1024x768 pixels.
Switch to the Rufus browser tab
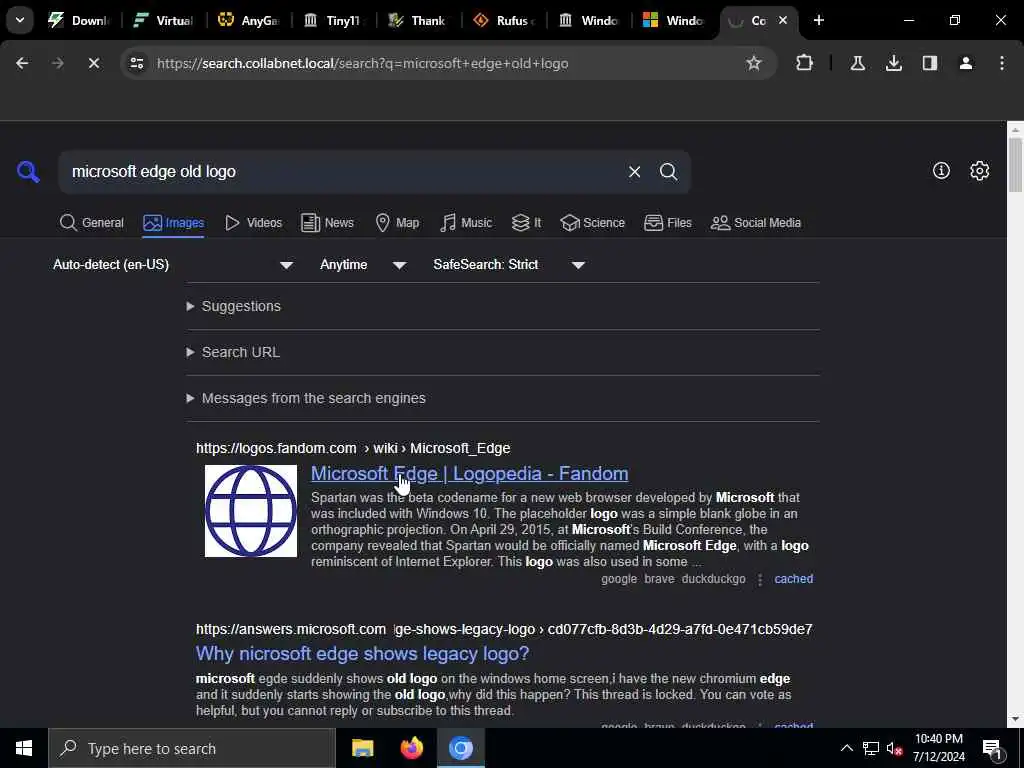503,20
